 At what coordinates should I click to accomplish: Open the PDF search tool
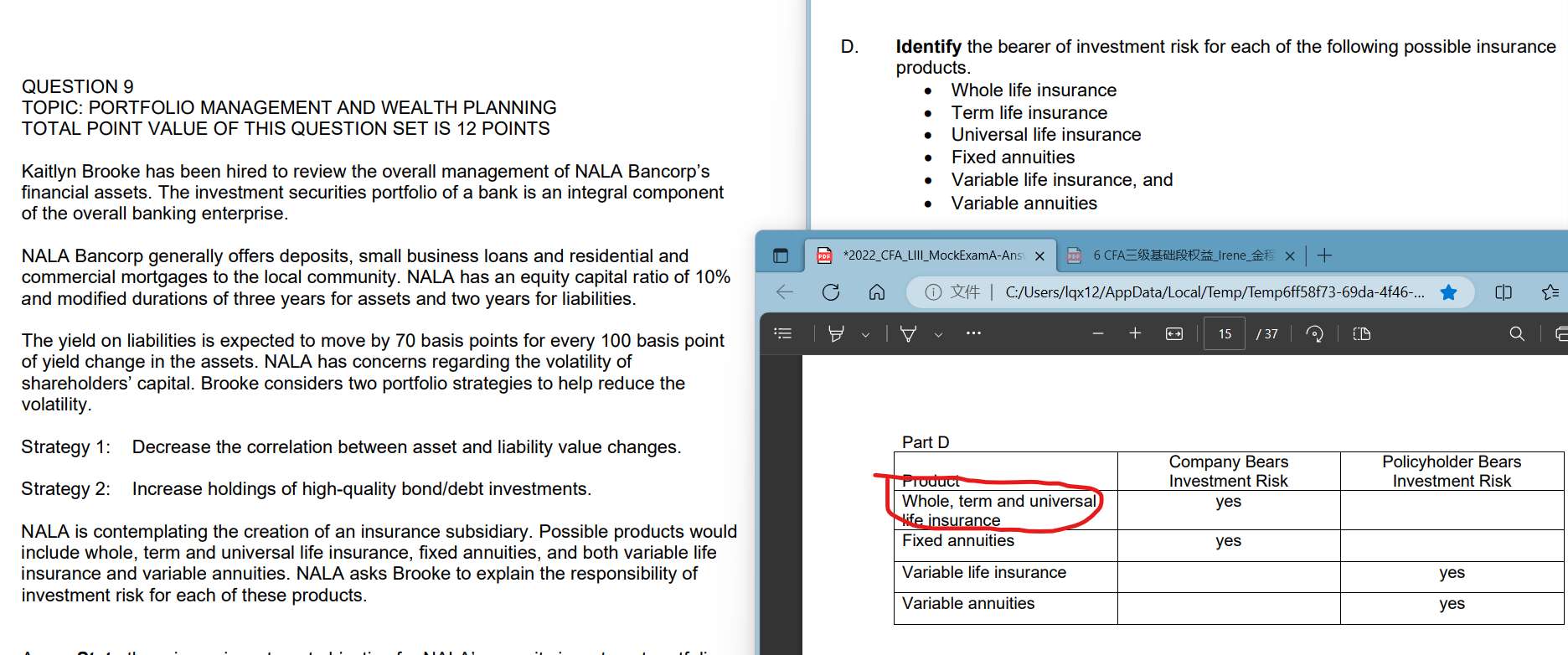point(1516,333)
